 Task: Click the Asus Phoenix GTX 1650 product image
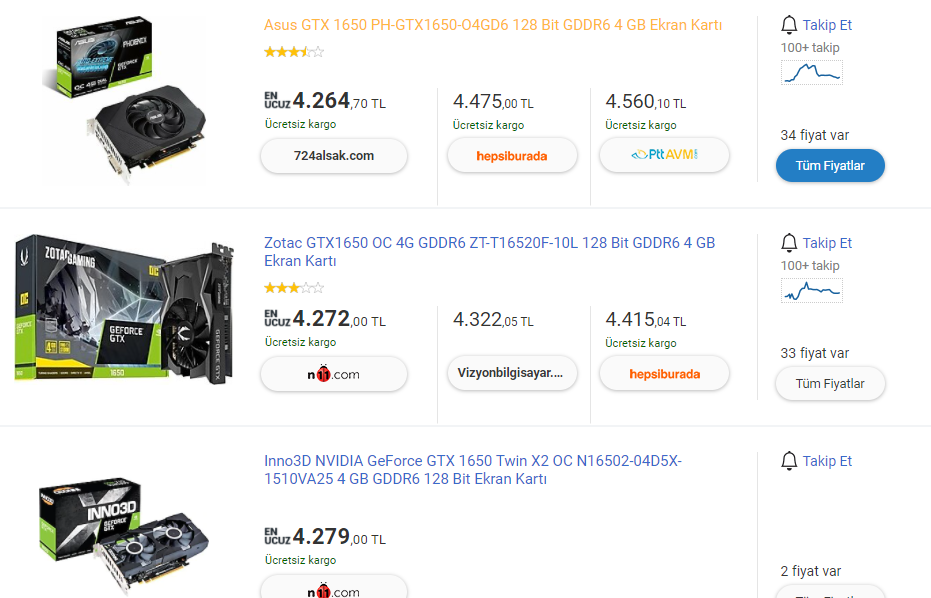pos(128,100)
